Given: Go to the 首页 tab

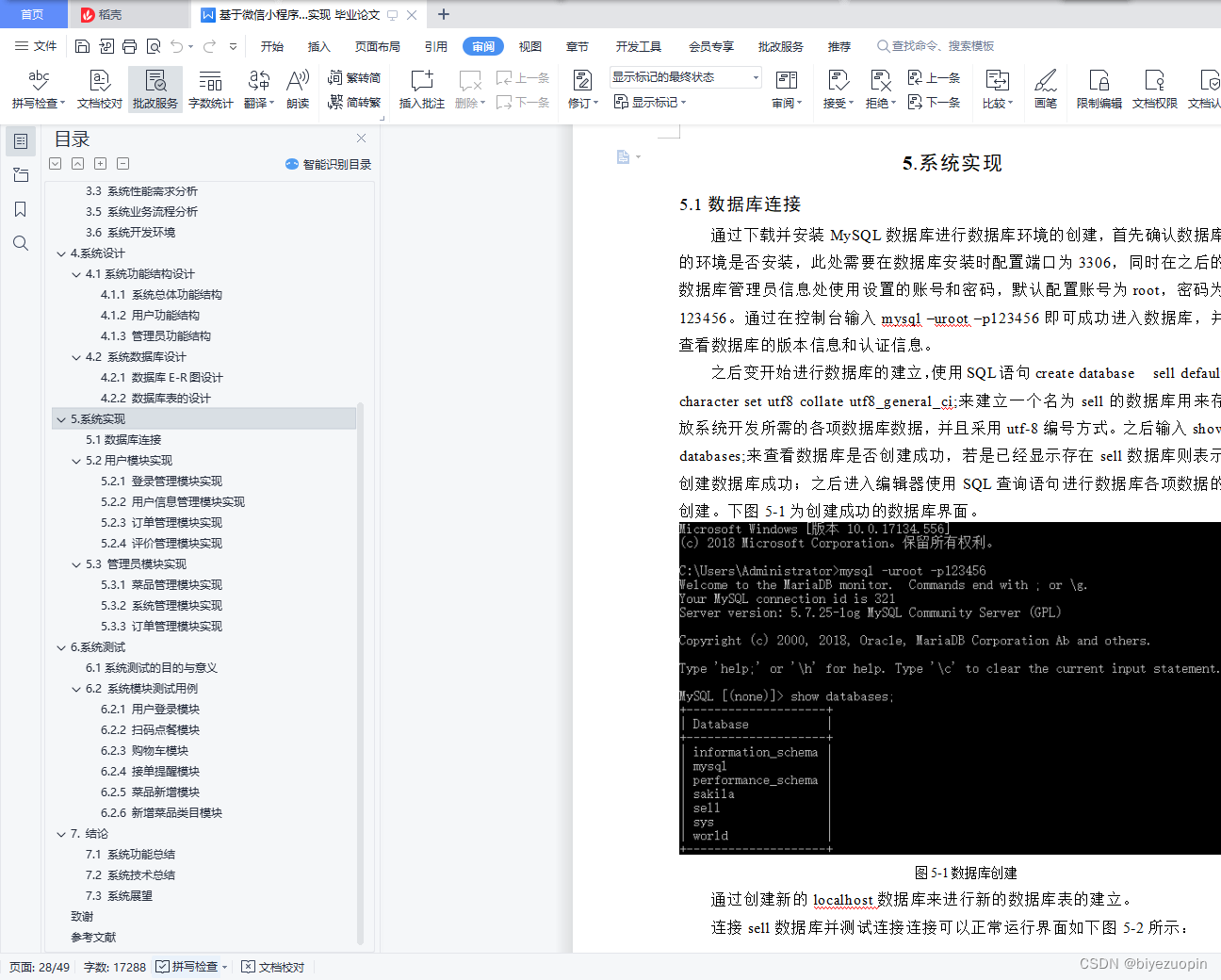Looking at the screenshot, I should pyautogui.click(x=33, y=14).
